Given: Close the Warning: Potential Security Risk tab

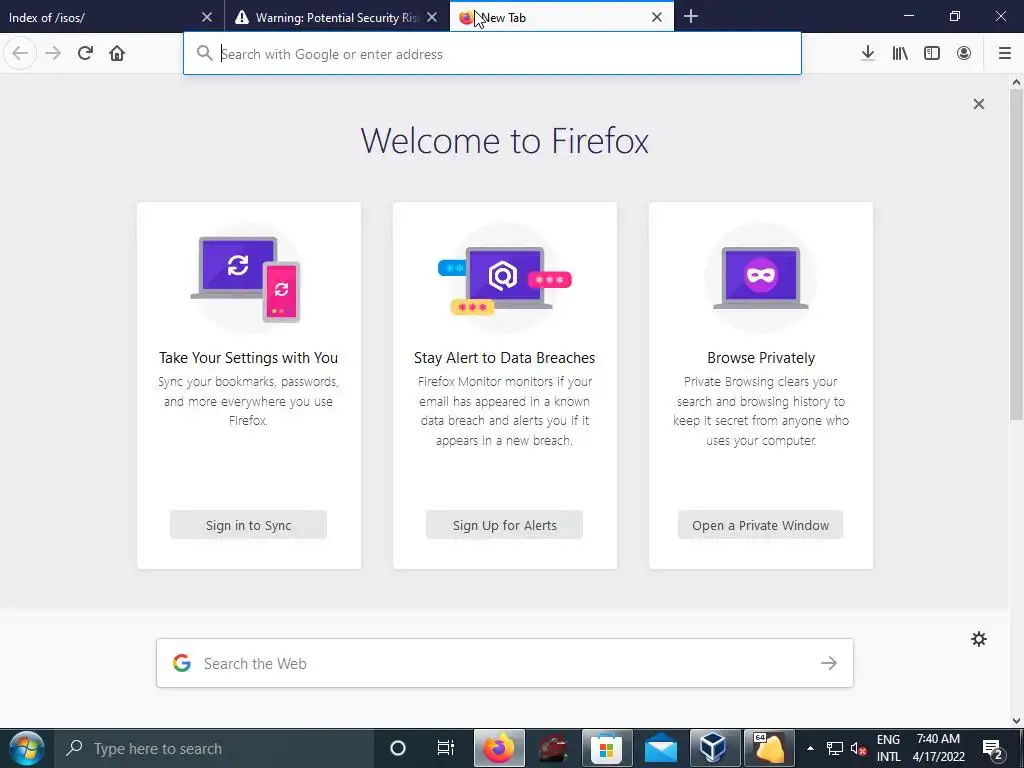Looking at the screenshot, I should (432, 17).
